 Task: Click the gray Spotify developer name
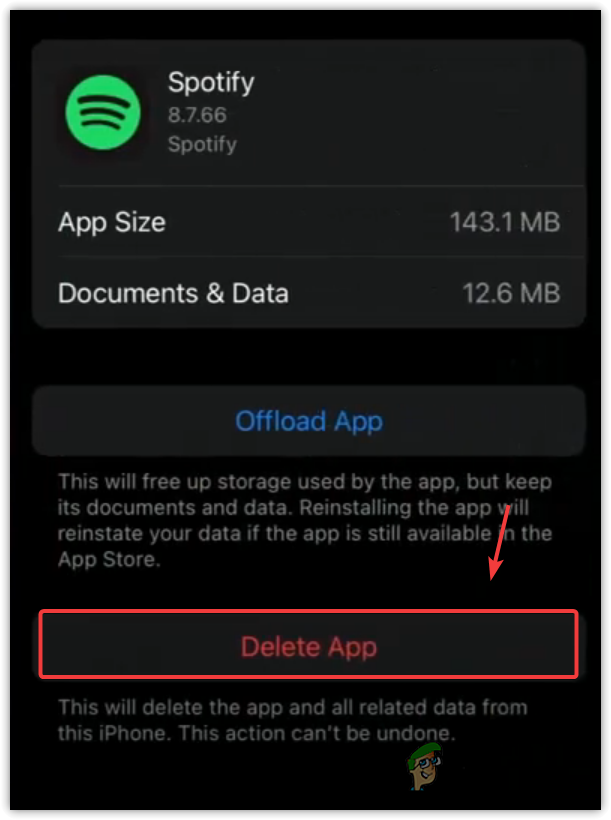pos(202,144)
